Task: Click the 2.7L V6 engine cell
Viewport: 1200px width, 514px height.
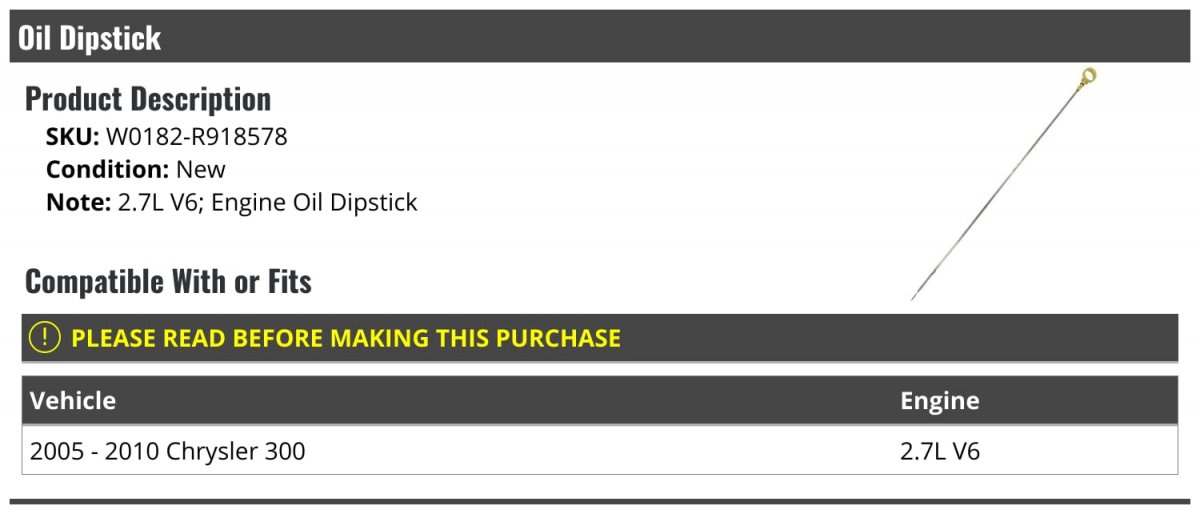Action: click(940, 451)
